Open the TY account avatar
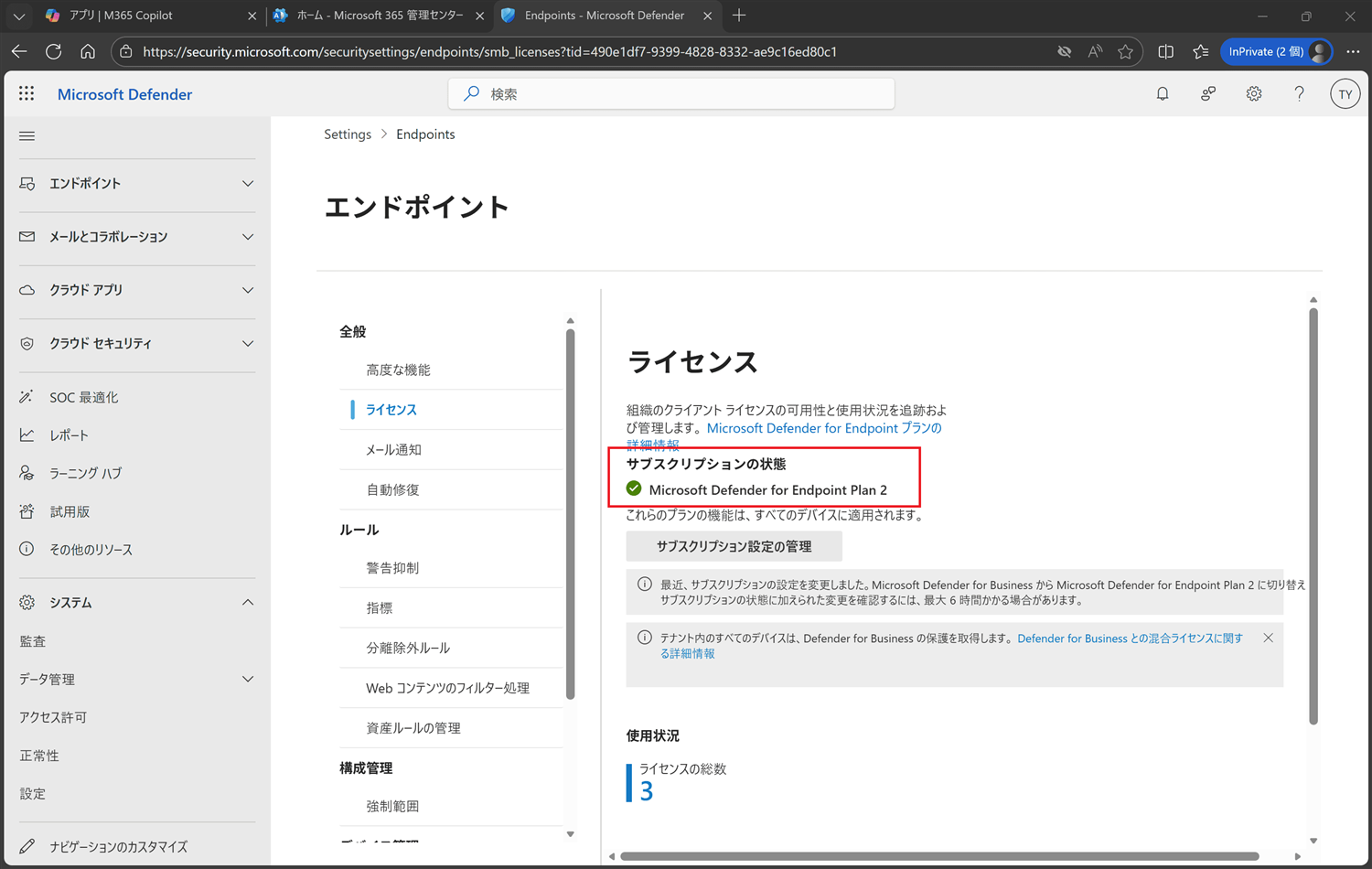 click(x=1345, y=93)
